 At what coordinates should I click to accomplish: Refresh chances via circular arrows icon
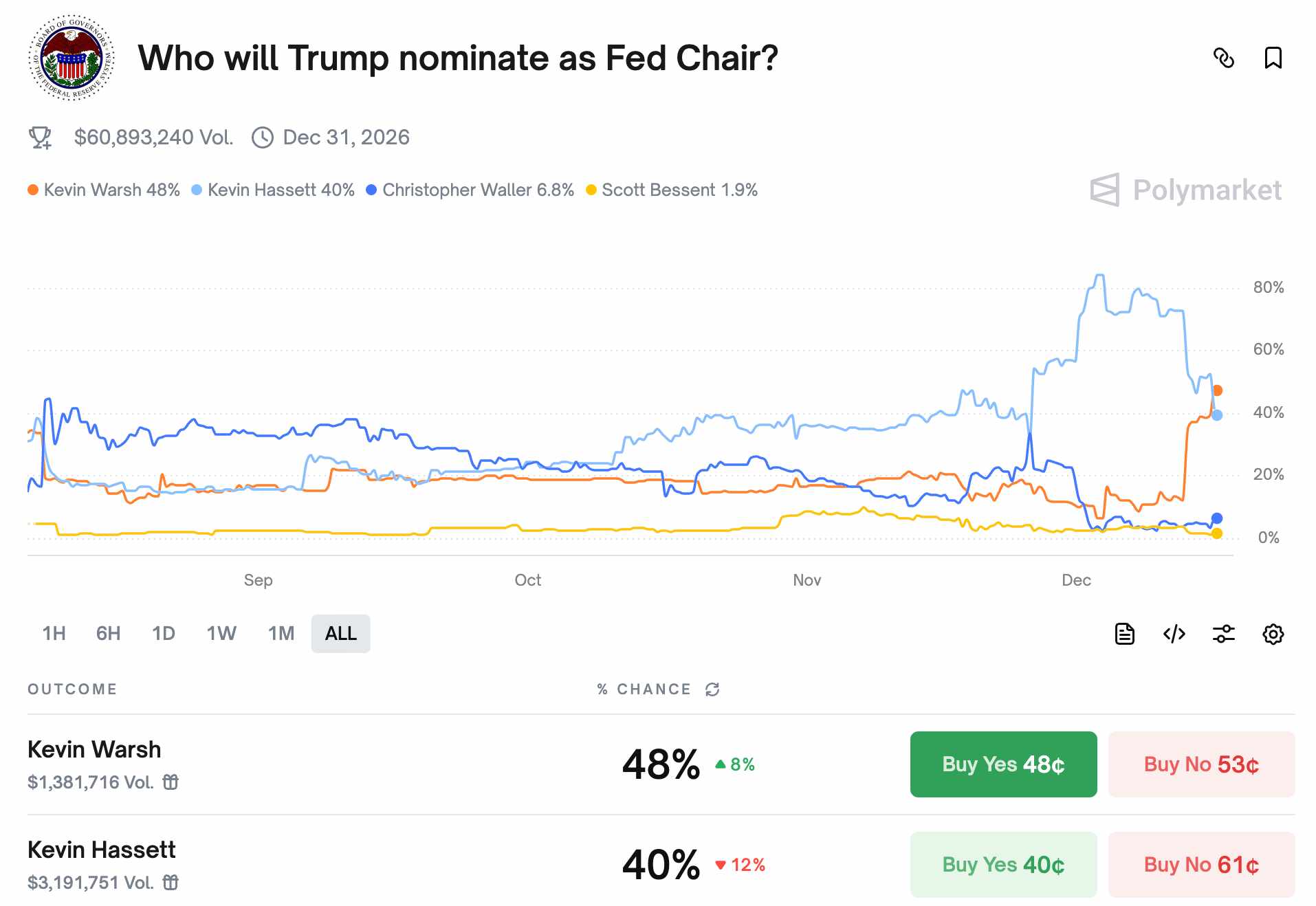click(x=711, y=689)
